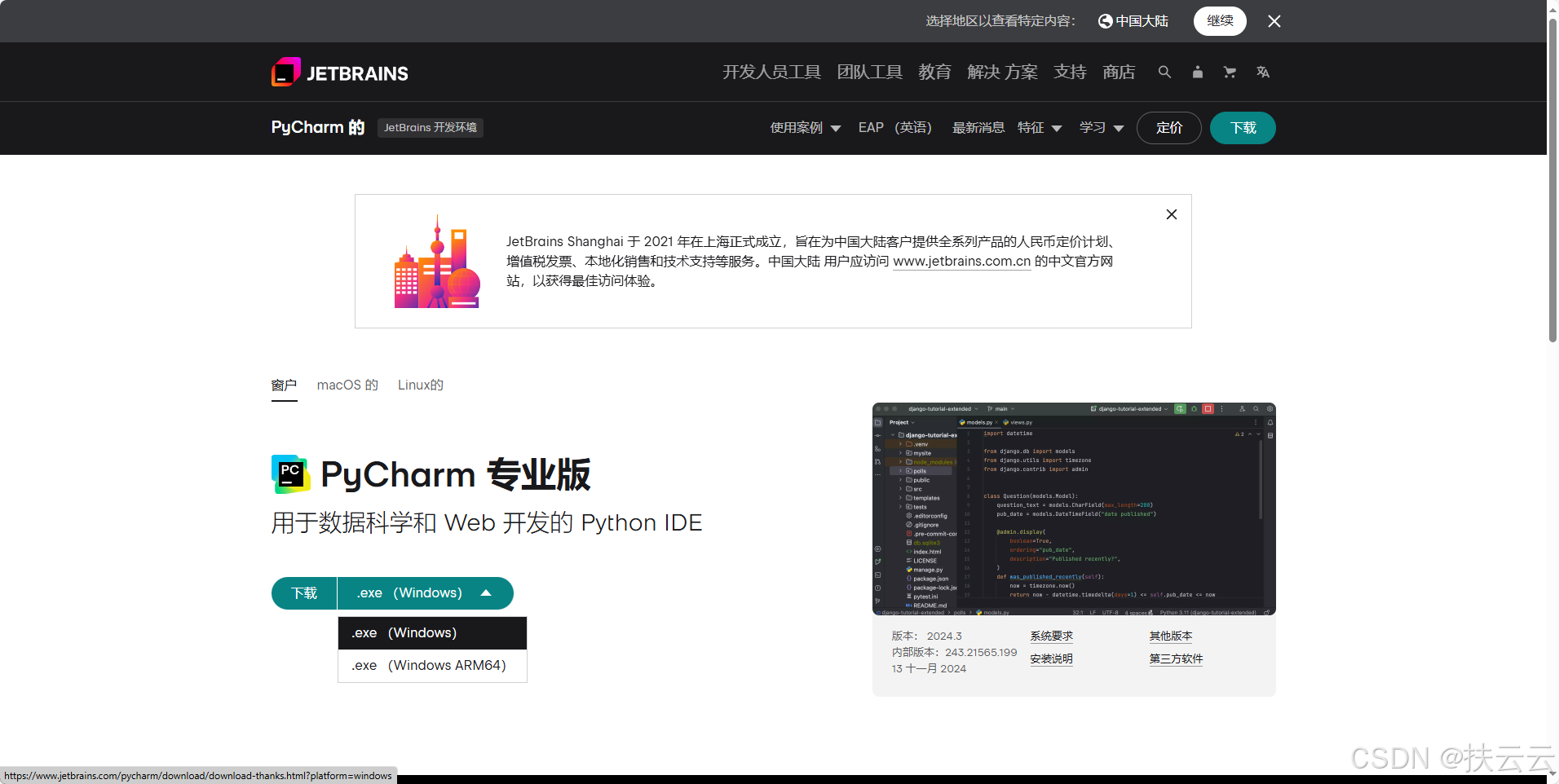The image size is (1559, 784).
Task: Expand the 特征 dropdown
Action: [x=1040, y=128]
